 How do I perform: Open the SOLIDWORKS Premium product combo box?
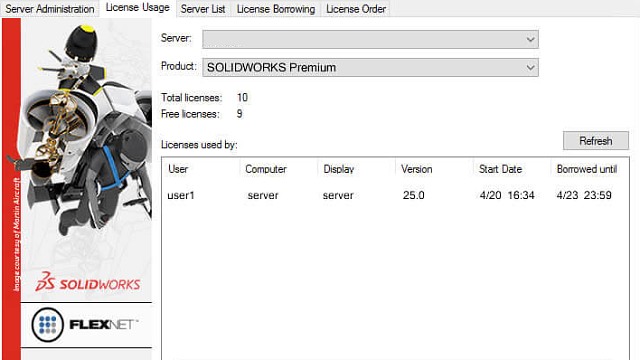pyautogui.click(x=370, y=68)
